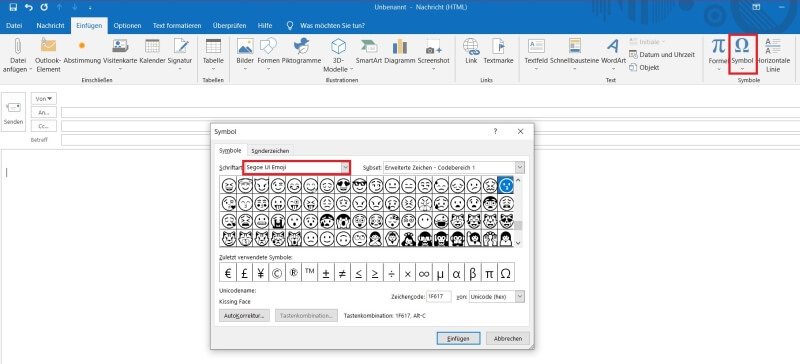
Task: Open Schnellbausteine quick parts
Action: coord(574,54)
